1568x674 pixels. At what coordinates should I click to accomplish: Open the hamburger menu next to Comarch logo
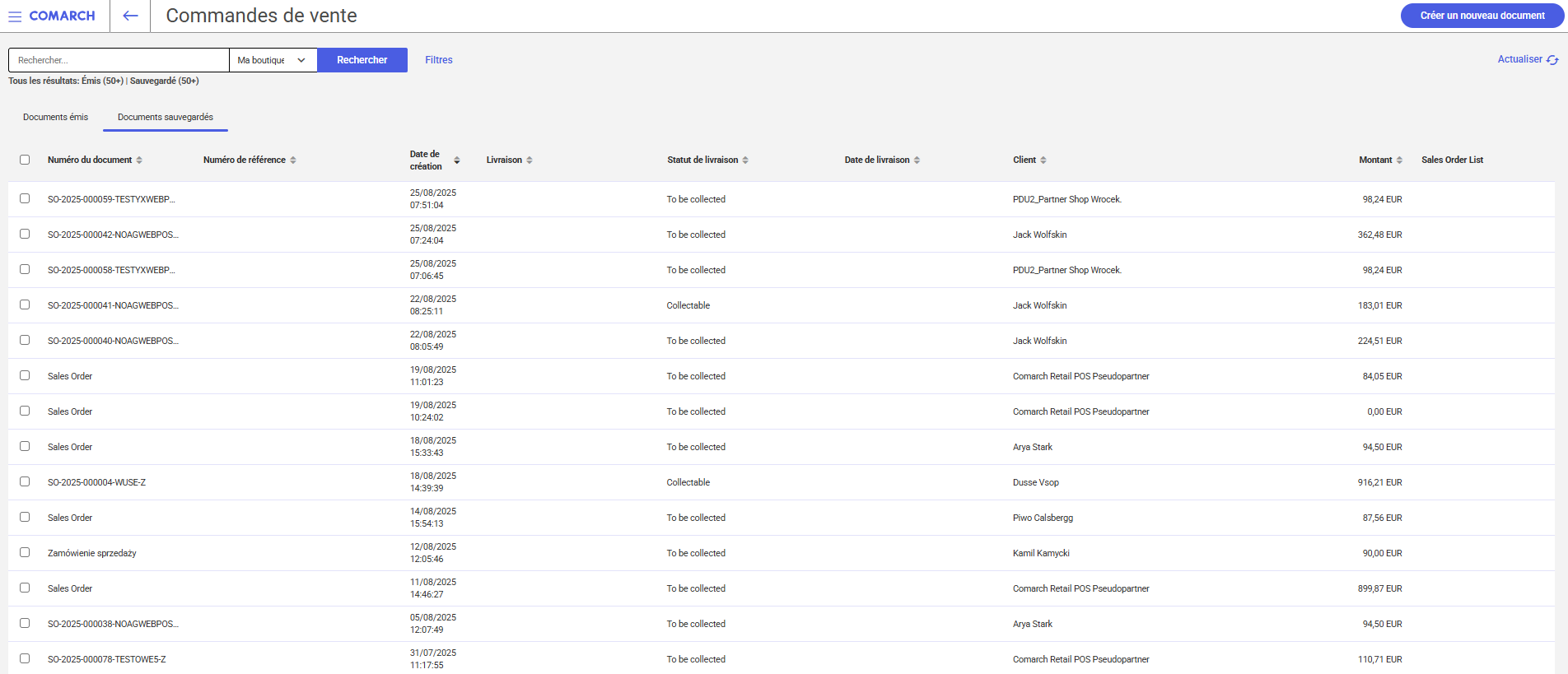tap(15, 16)
